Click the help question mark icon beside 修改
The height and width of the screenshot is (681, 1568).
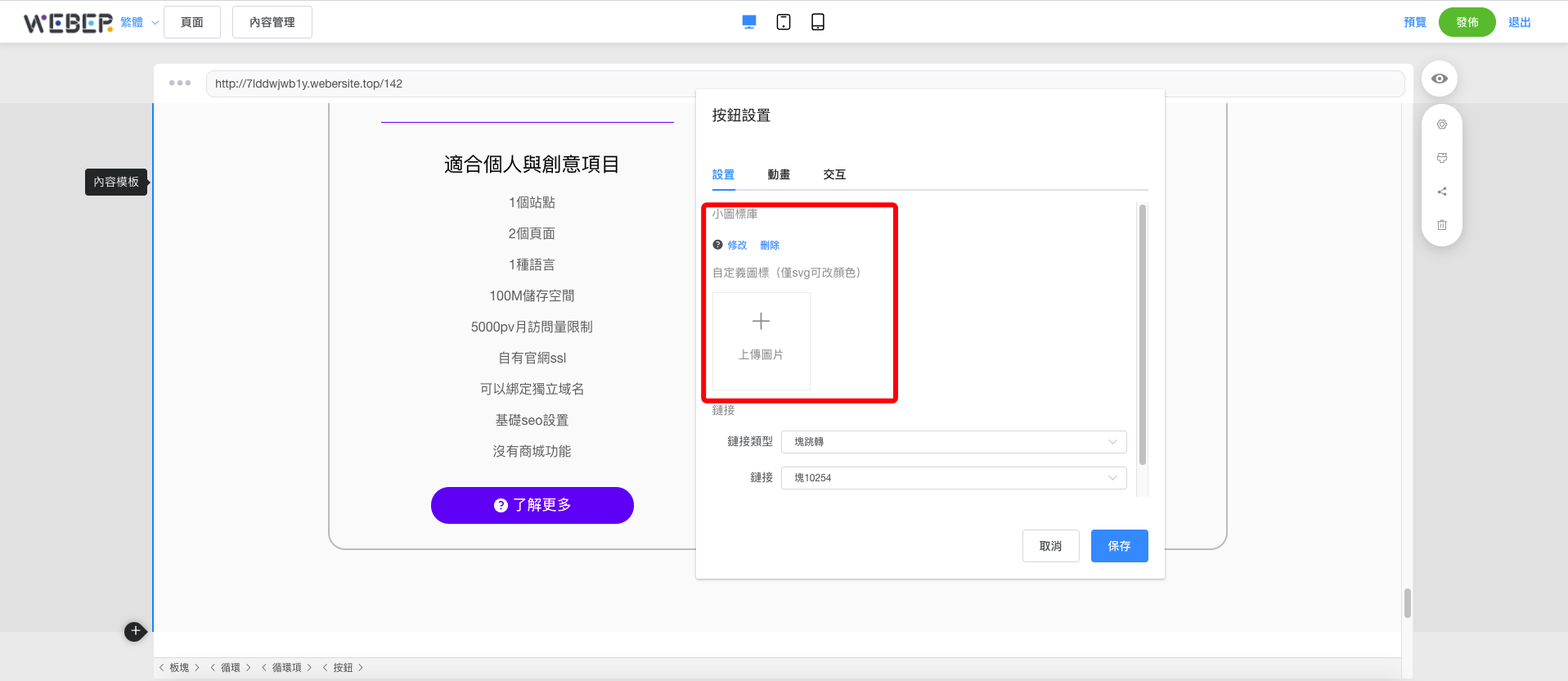point(717,245)
